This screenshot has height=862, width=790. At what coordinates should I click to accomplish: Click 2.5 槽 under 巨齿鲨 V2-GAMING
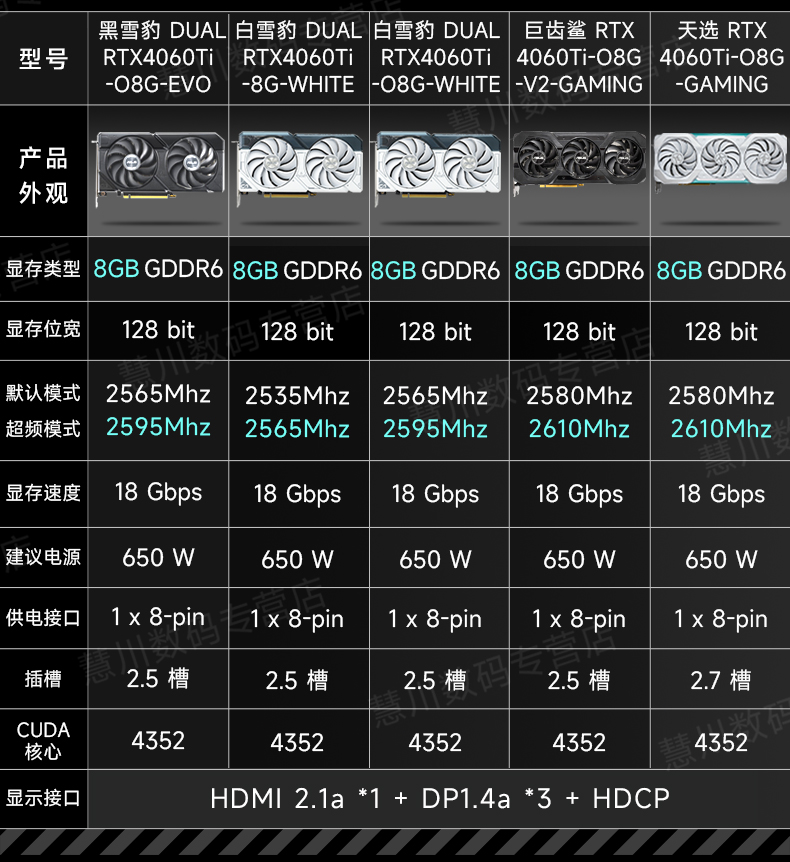click(x=579, y=681)
